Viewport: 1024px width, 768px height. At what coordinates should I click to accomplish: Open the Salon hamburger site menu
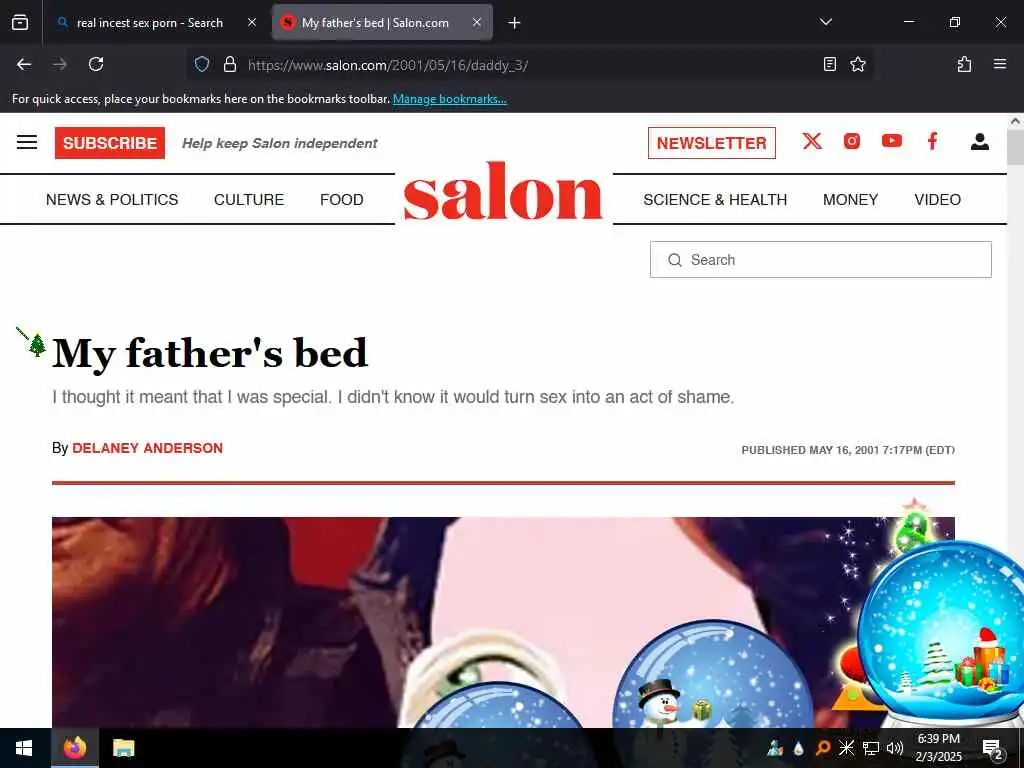(x=27, y=142)
